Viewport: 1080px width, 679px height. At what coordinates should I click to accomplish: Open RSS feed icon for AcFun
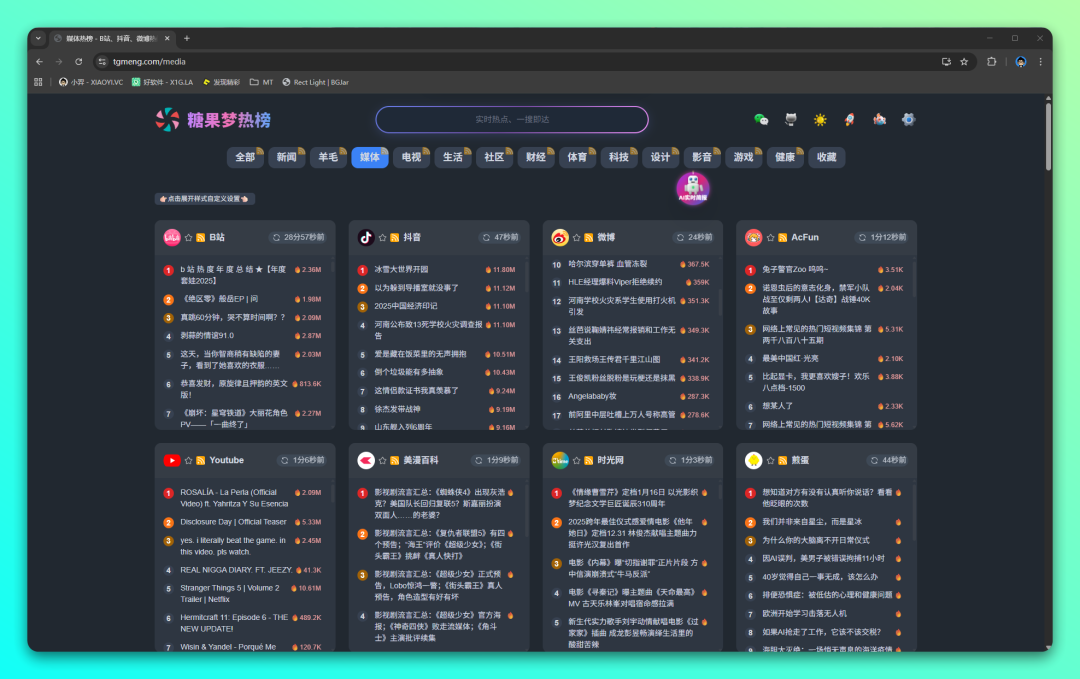point(782,238)
